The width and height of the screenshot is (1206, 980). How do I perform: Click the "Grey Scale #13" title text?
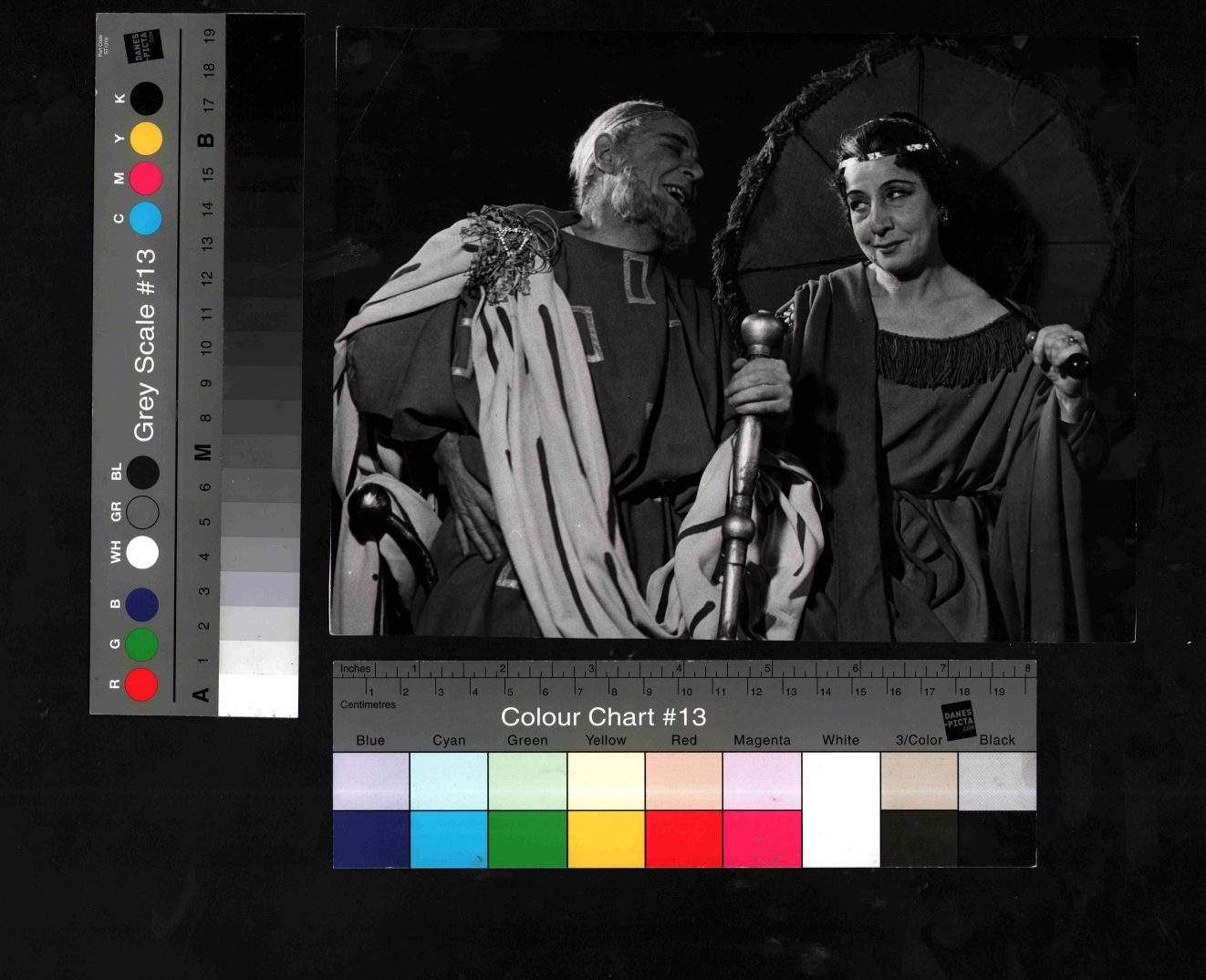144,345
